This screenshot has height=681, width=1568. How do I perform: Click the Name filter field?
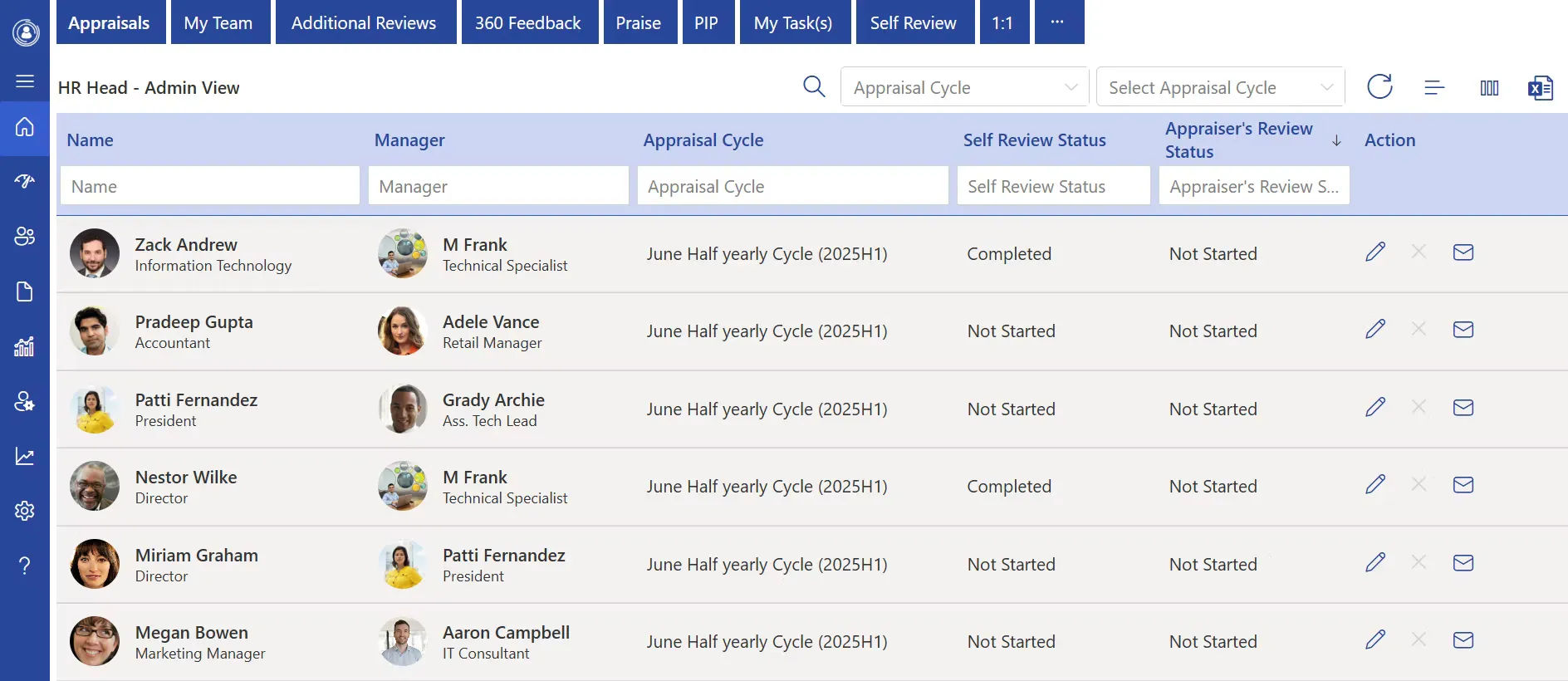210,186
